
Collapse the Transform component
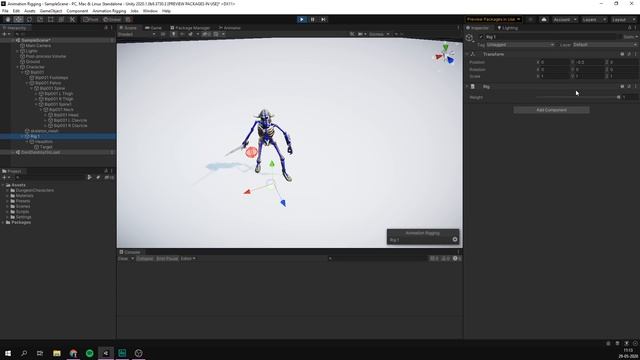pos(467,54)
